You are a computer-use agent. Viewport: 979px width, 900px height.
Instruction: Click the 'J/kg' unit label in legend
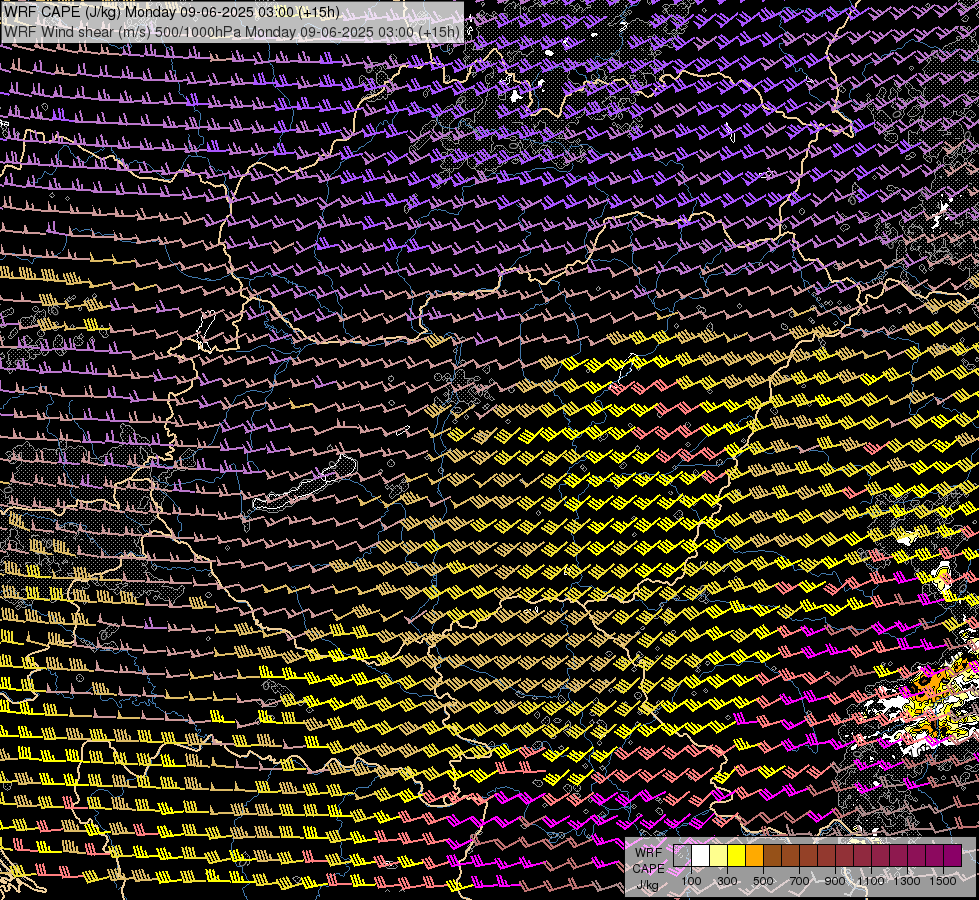point(647,885)
